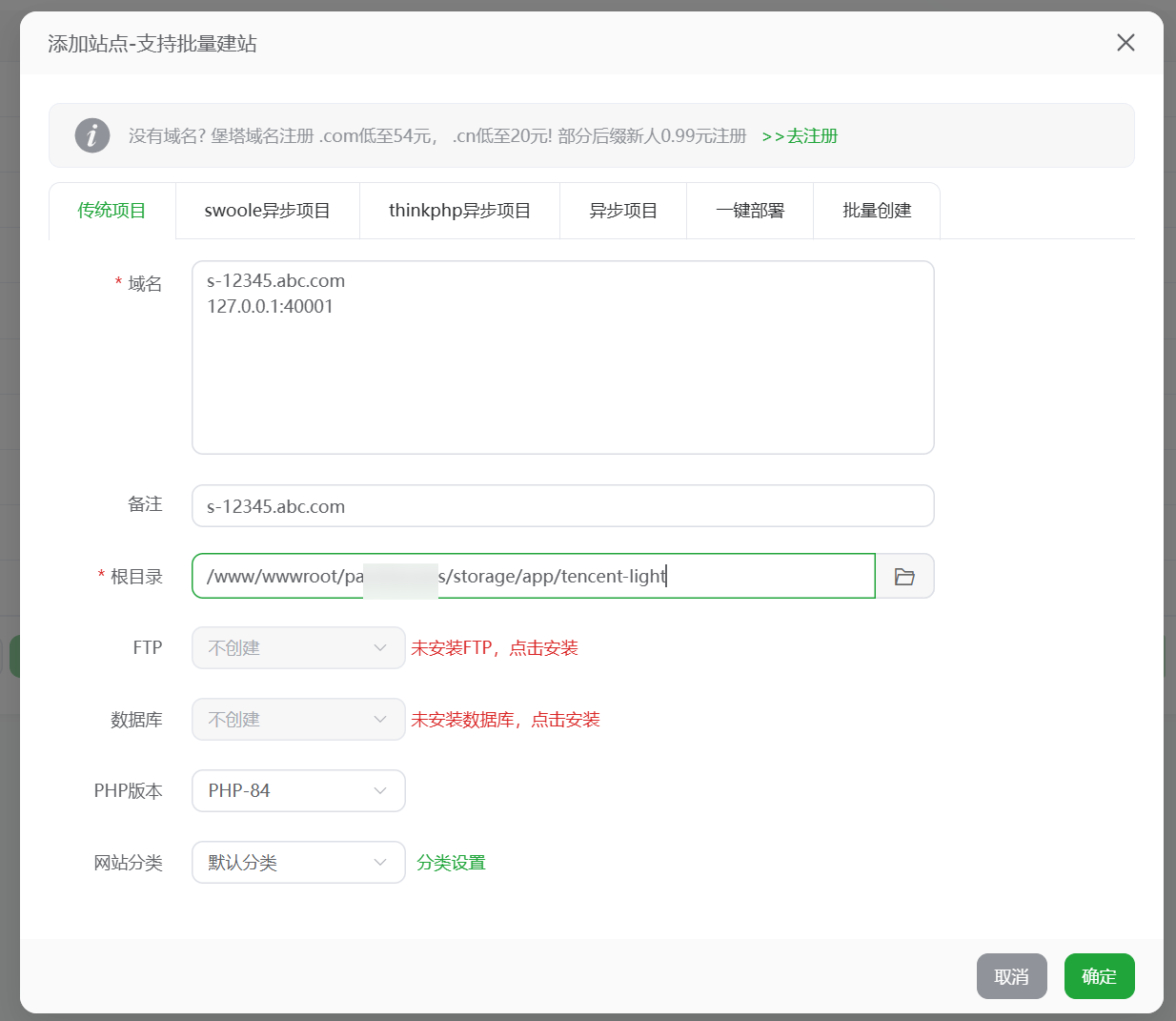Open the 分类设置 category settings link
This screenshot has height=1021, width=1176.
pyautogui.click(x=451, y=863)
